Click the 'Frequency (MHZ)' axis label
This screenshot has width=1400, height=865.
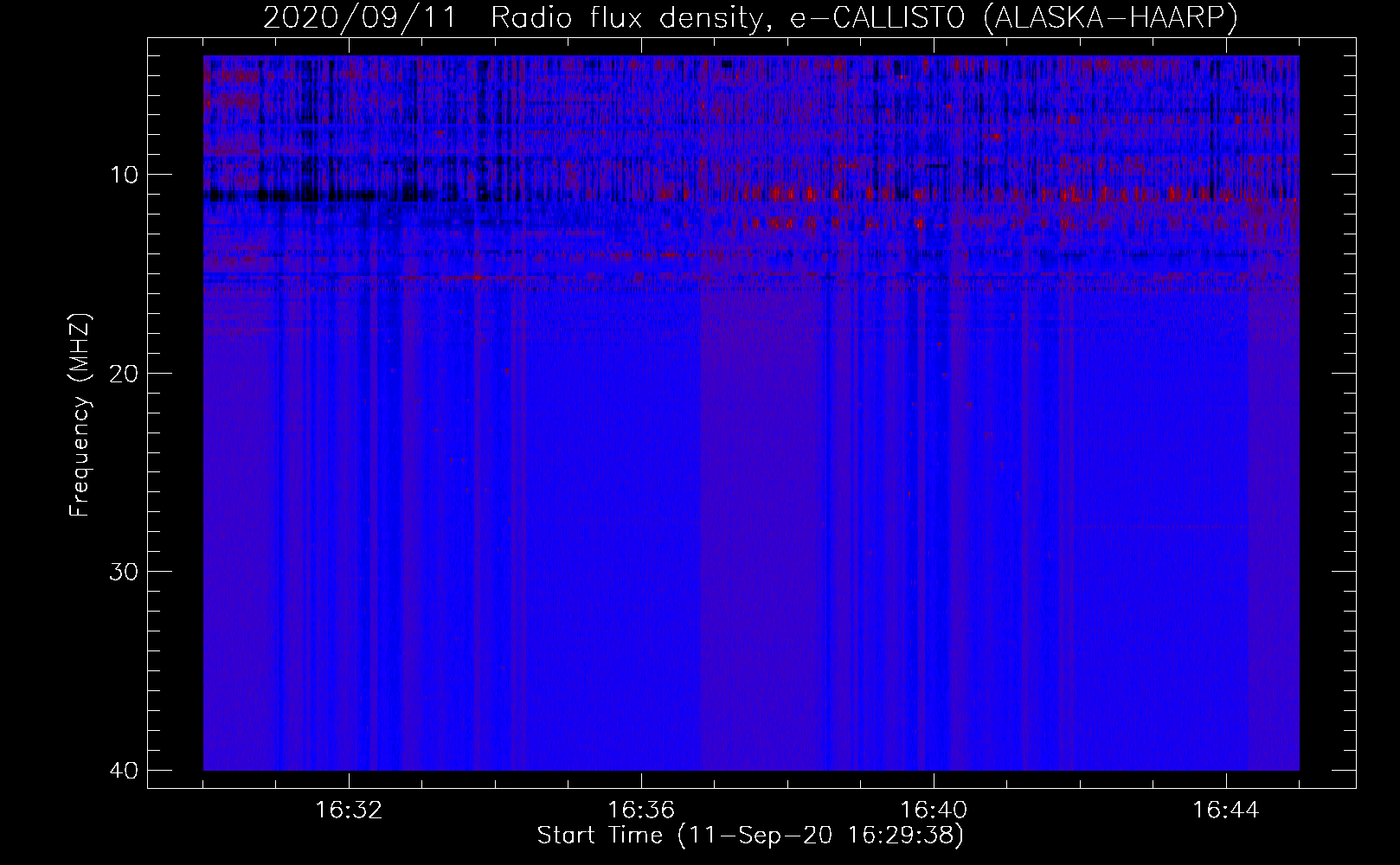[x=80, y=415]
